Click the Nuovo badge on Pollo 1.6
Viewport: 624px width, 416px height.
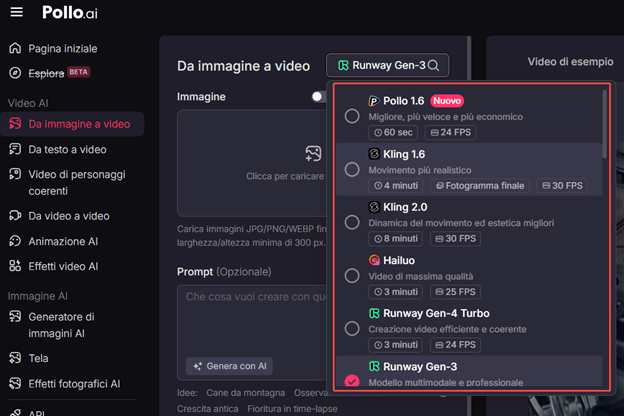[x=447, y=101]
